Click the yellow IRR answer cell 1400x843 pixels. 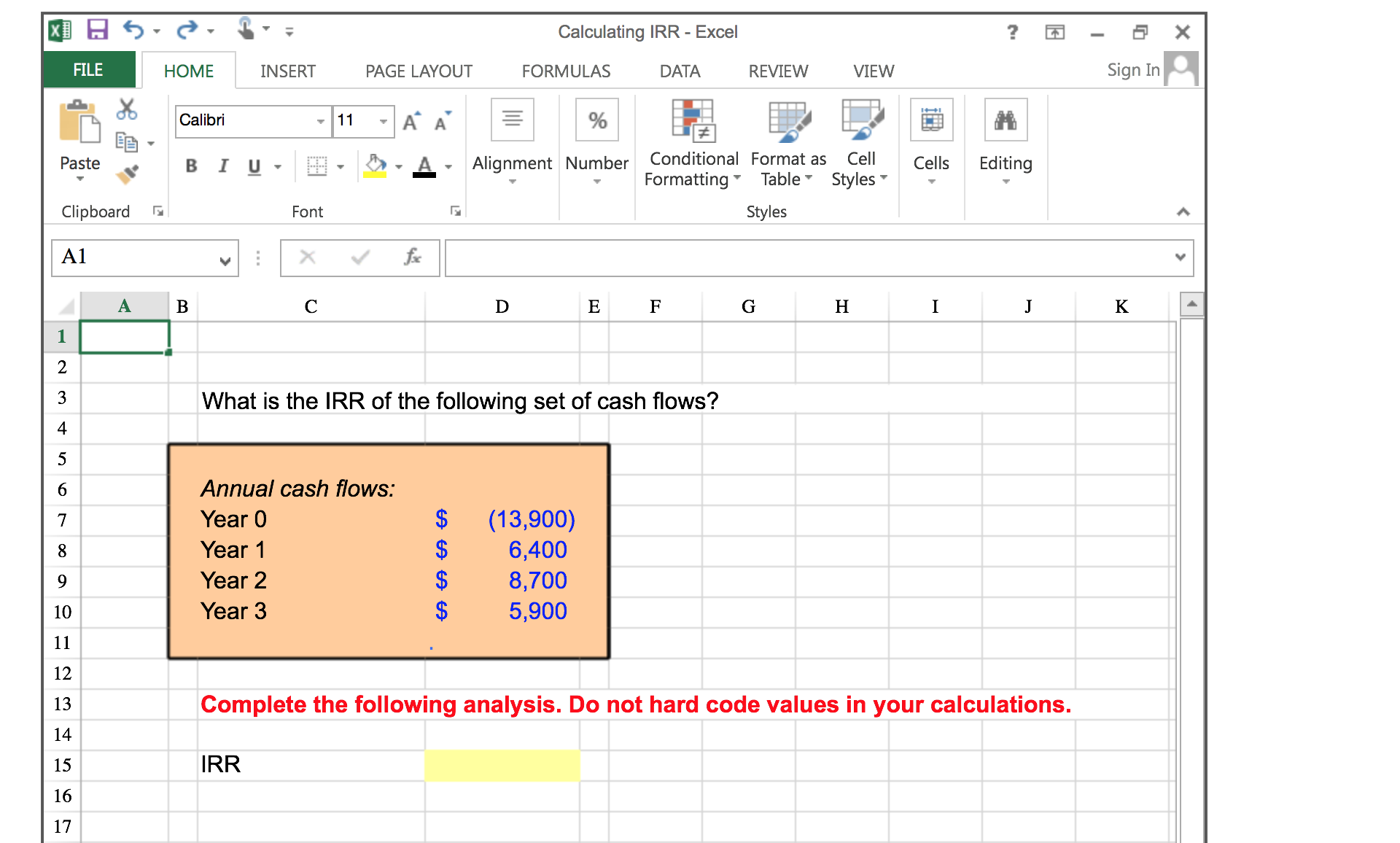point(502,764)
